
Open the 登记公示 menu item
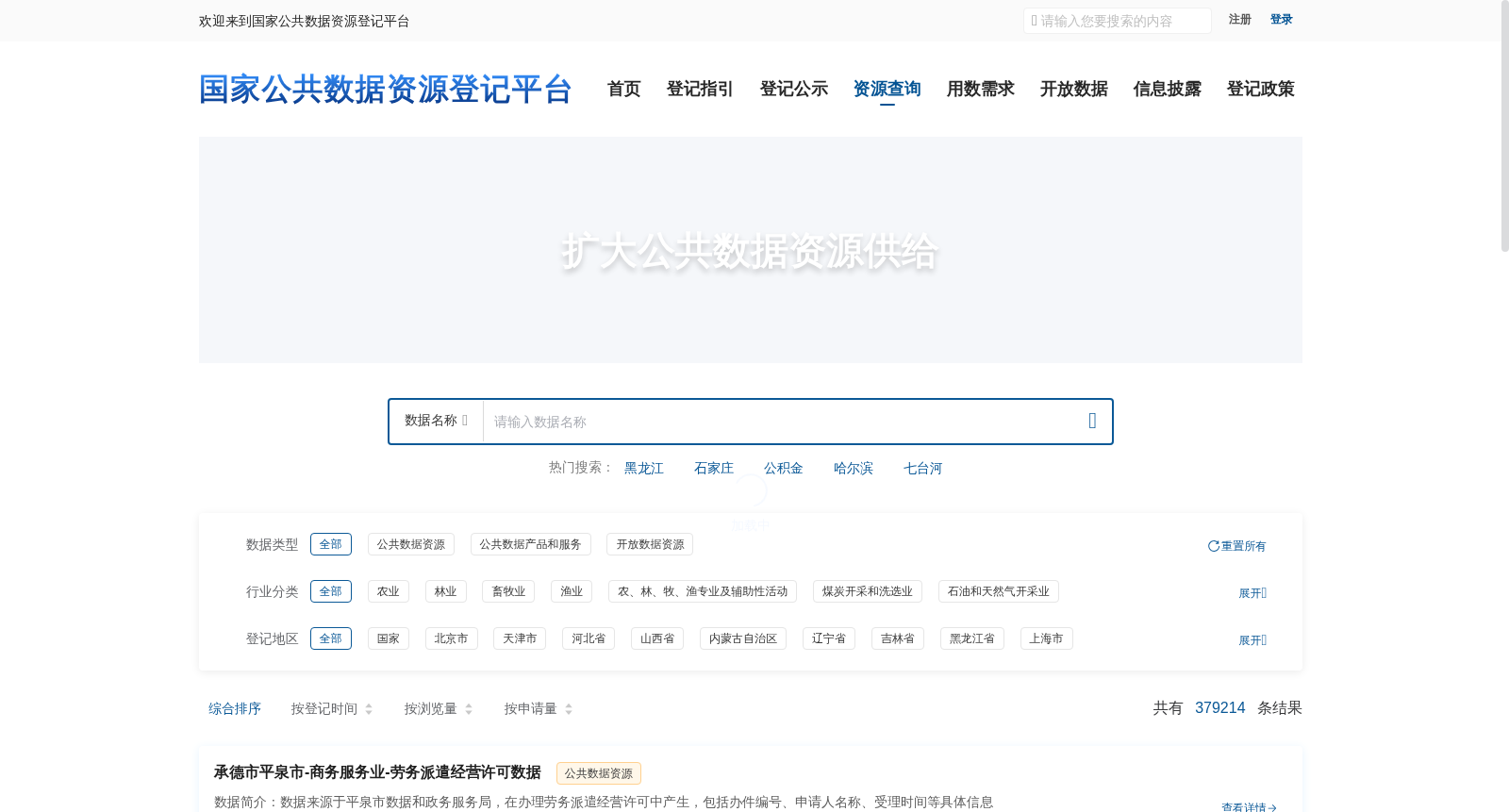tap(793, 89)
